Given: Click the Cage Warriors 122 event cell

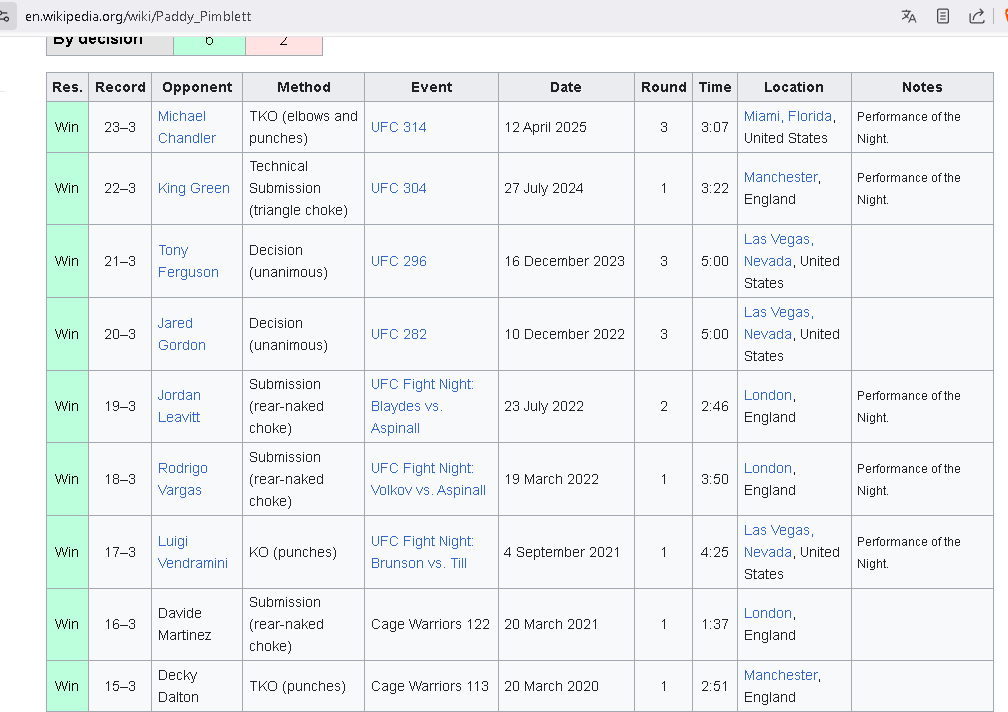Looking at the screenshot, I should click(431, 624).
